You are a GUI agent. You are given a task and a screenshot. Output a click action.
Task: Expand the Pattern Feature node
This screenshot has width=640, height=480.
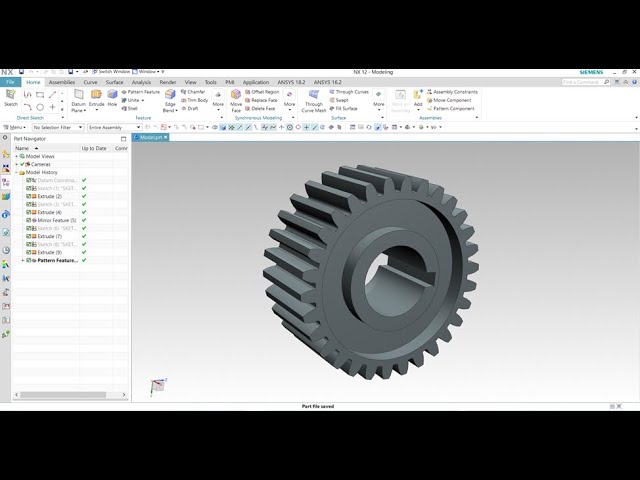23,260
